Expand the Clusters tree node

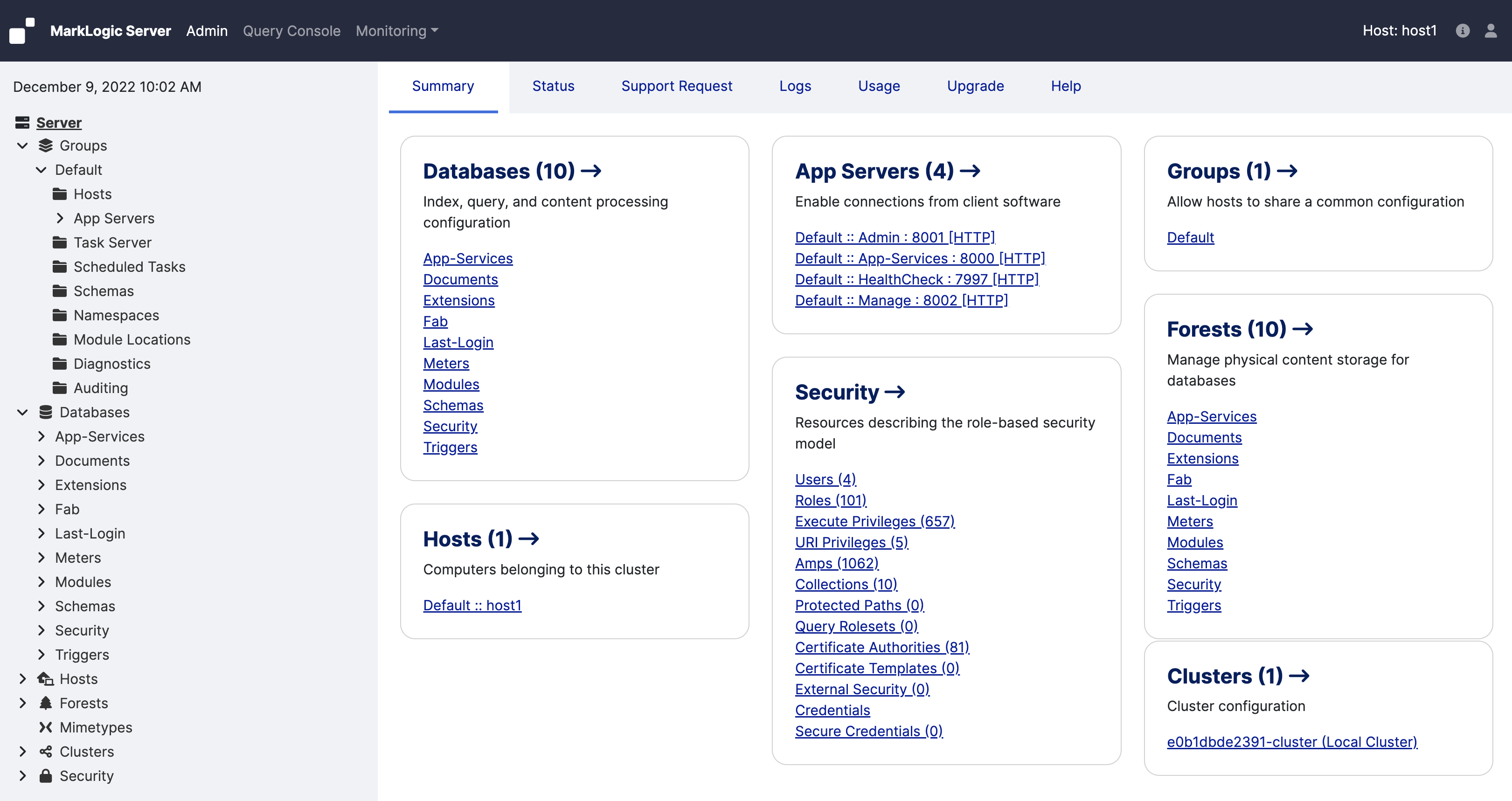[x=22, y=752]
